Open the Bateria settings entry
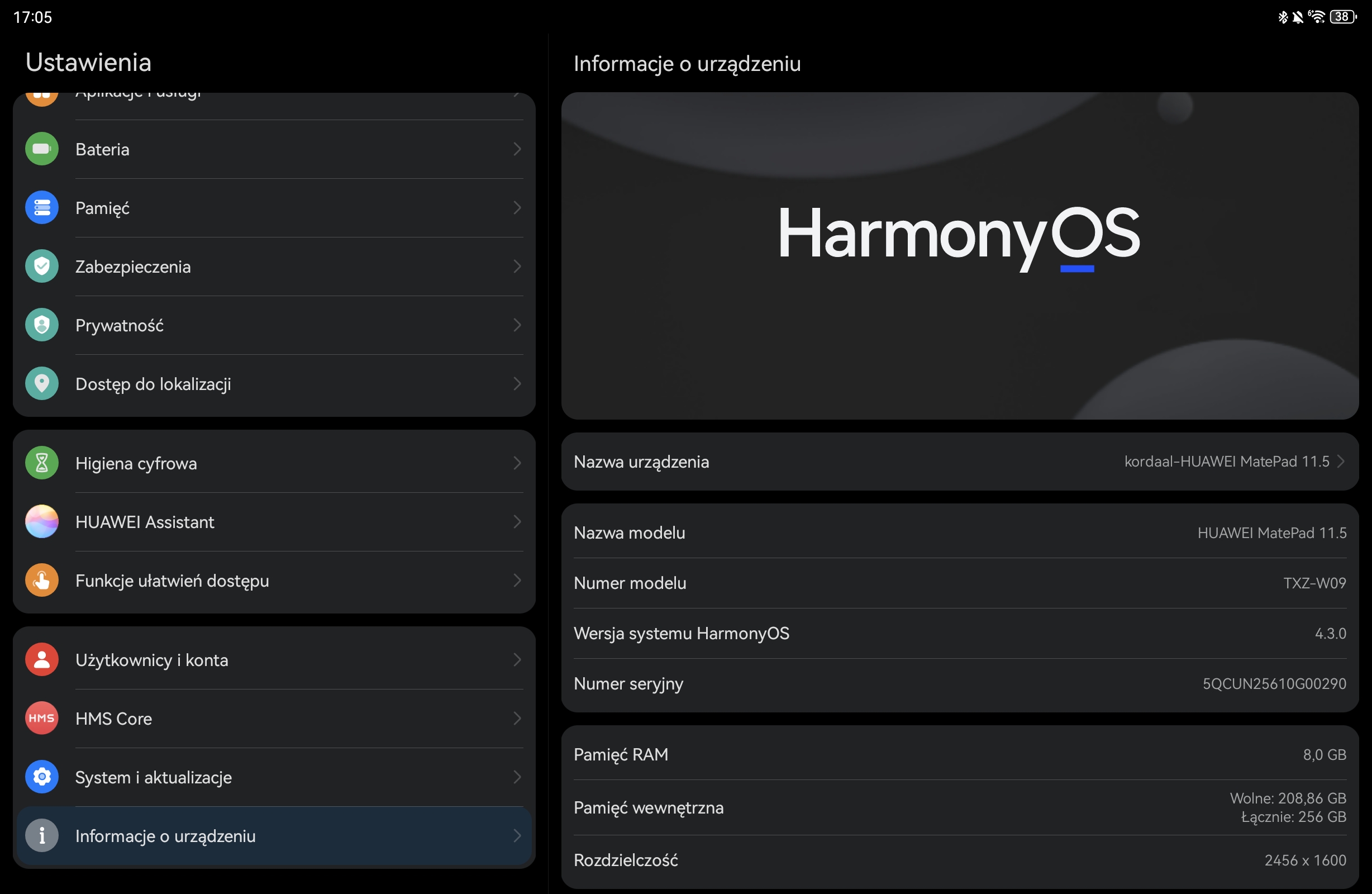The width and height of the screenshot is (1372, 894). point(274,149)
